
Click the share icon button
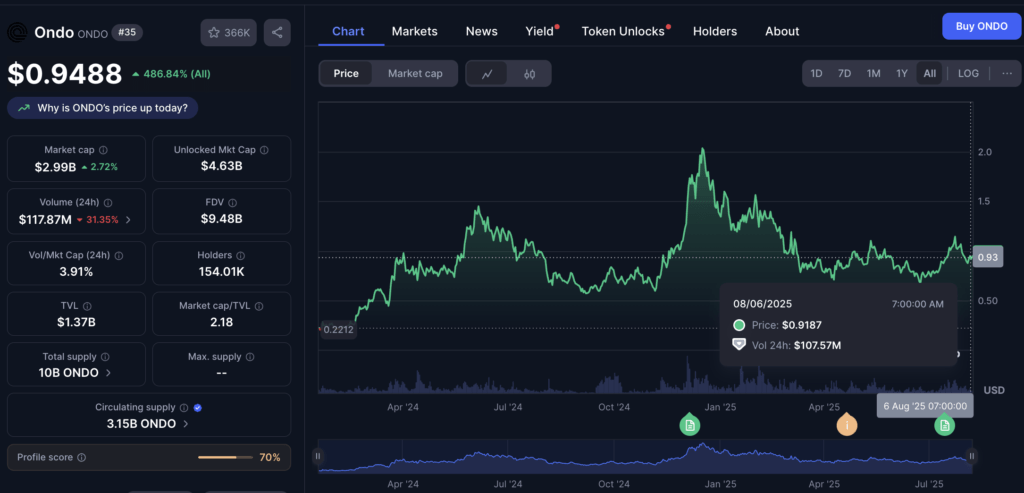(277, 33)
